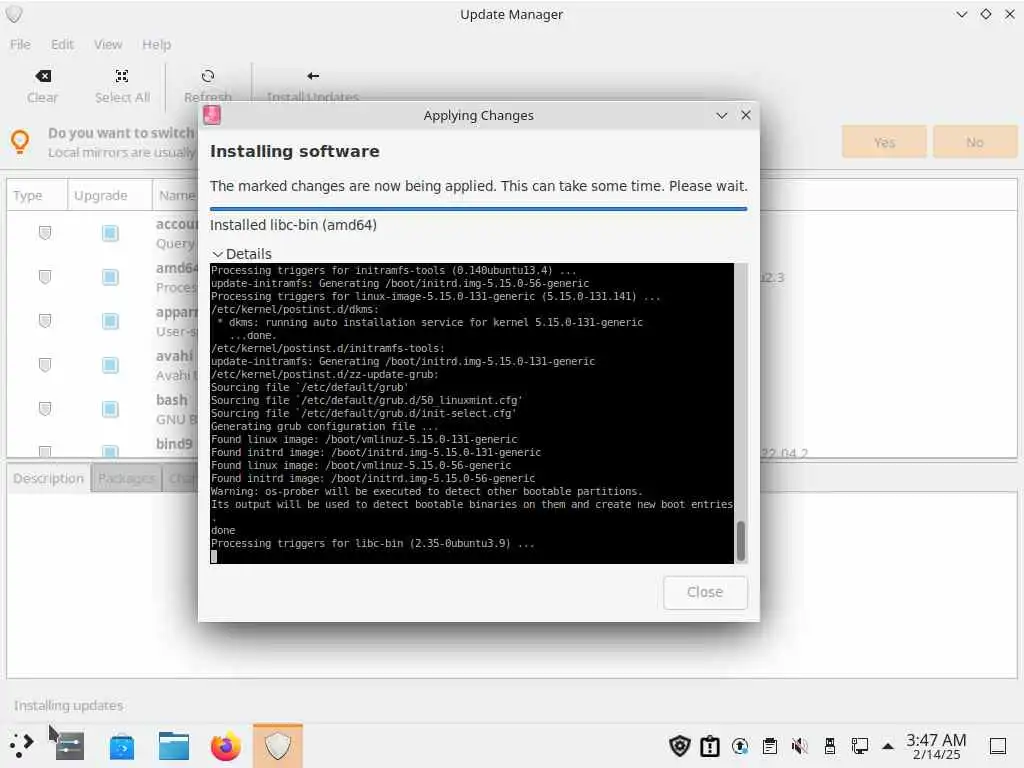Click dialog title bar dropdown chevron
This screenshot has width=1024, height=768.
(722, 116)
